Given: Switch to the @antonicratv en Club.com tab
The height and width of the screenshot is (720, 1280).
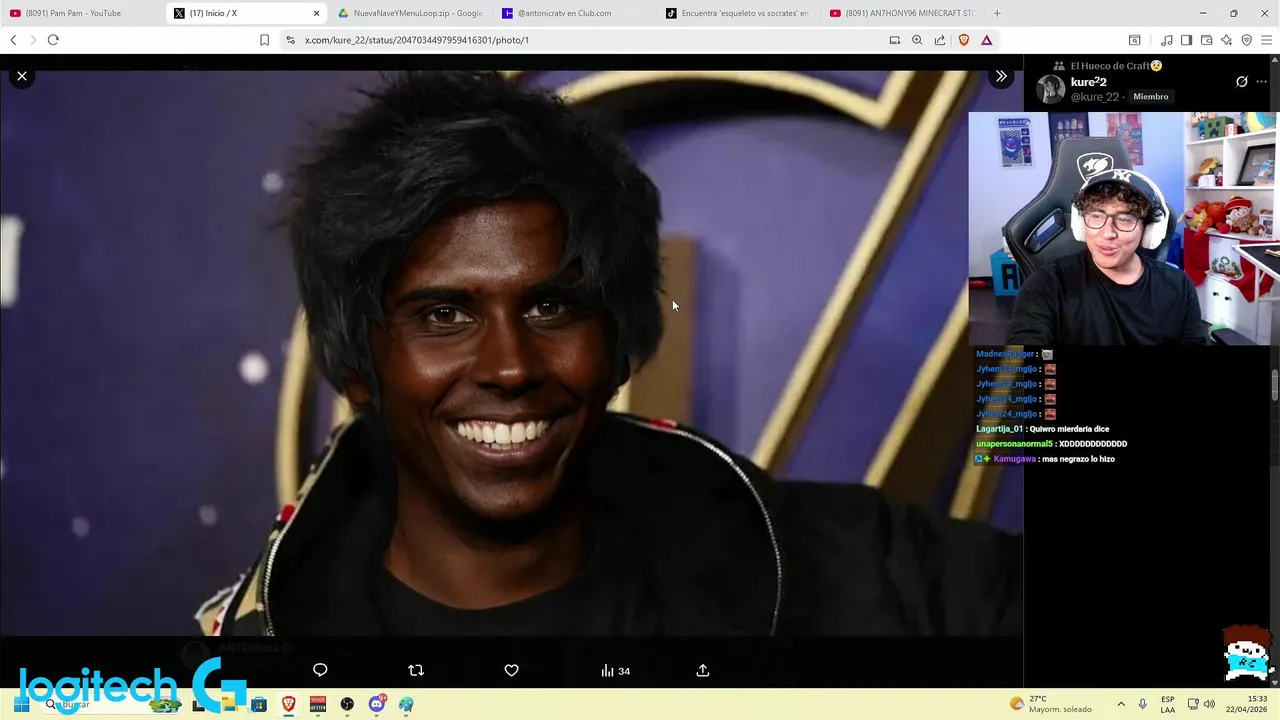Looking at the screenshot, I should point(575,13).
